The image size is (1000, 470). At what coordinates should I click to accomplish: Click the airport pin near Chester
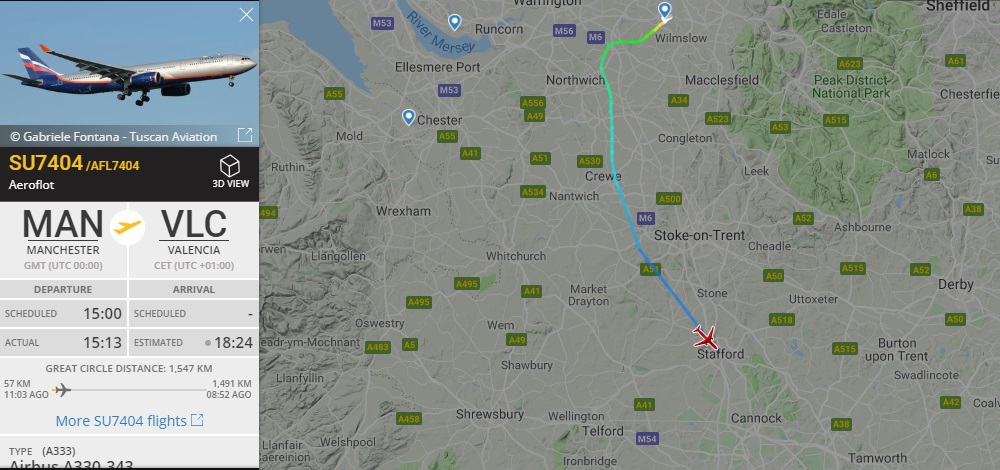[x=409, y=117]
